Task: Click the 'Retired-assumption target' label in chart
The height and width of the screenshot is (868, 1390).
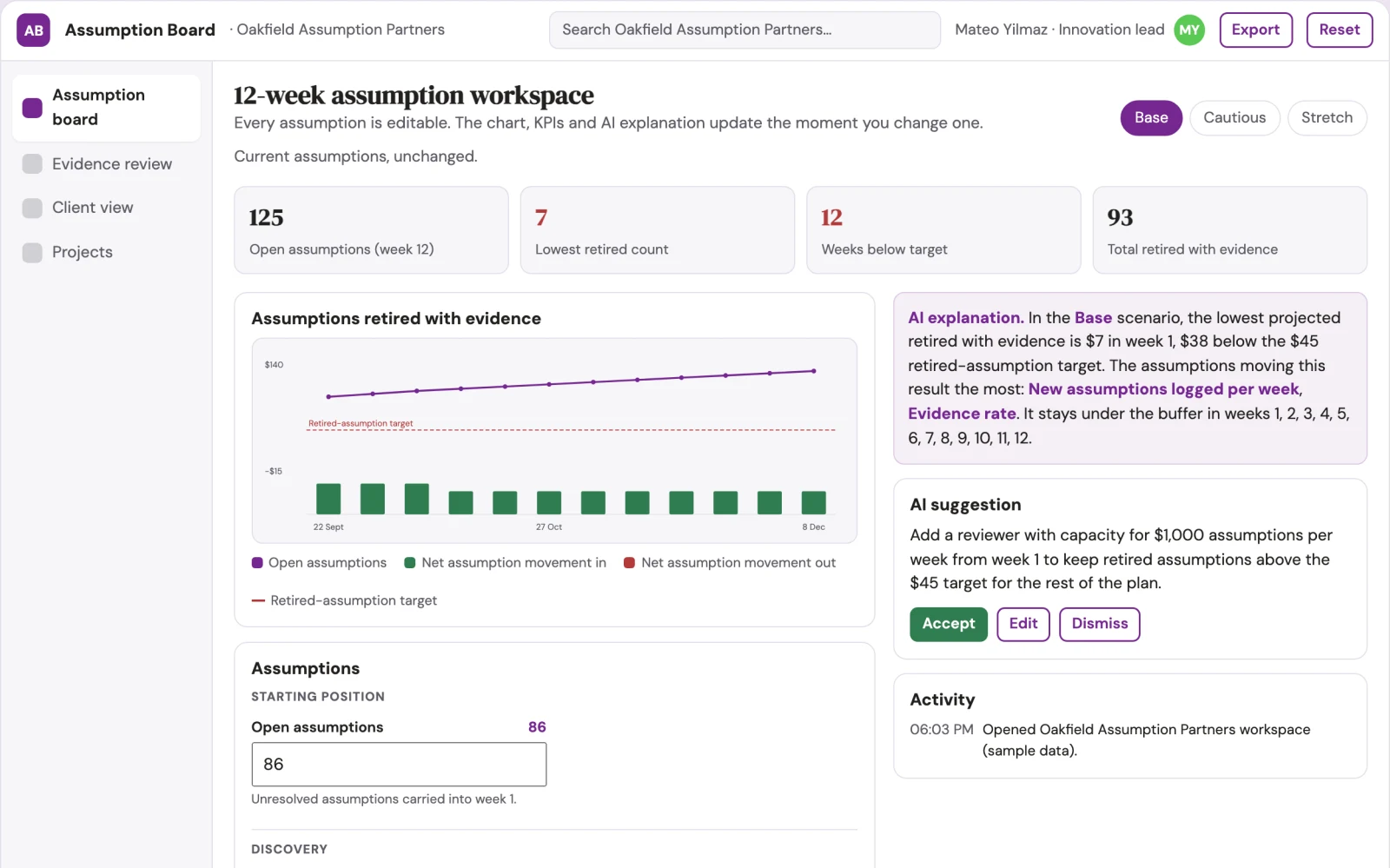Action: pos(361,424)
